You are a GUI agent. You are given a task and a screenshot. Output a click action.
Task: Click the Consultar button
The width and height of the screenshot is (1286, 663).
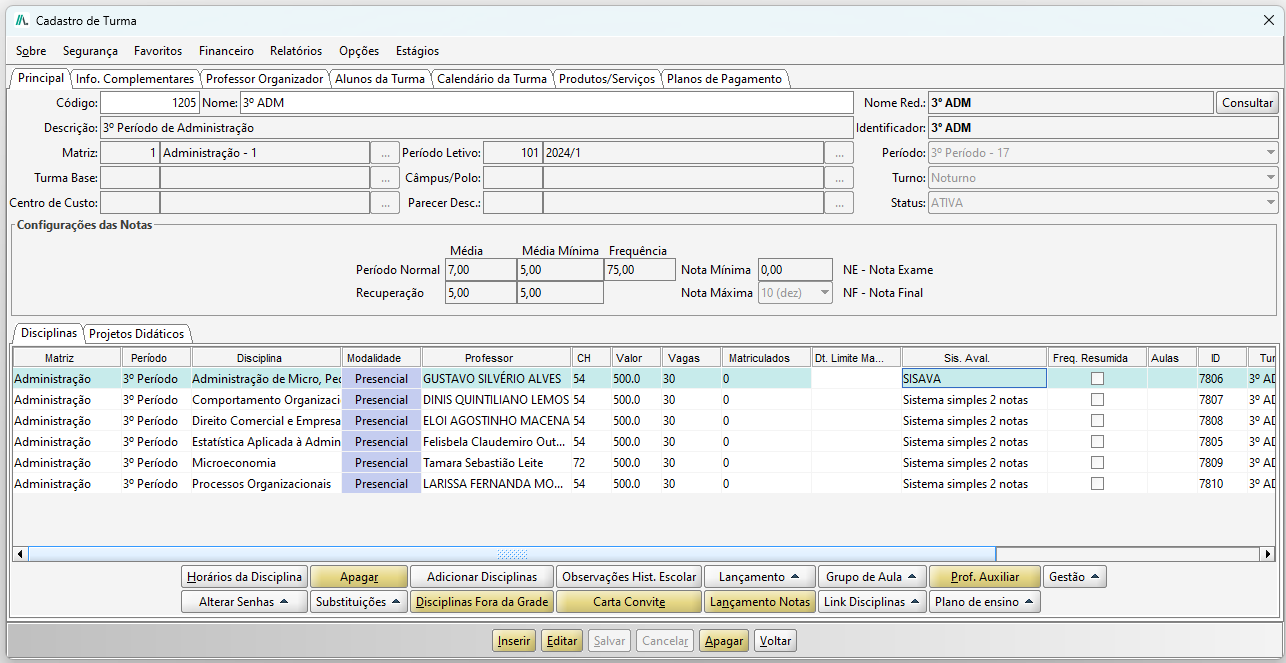tap(1247, 103)
